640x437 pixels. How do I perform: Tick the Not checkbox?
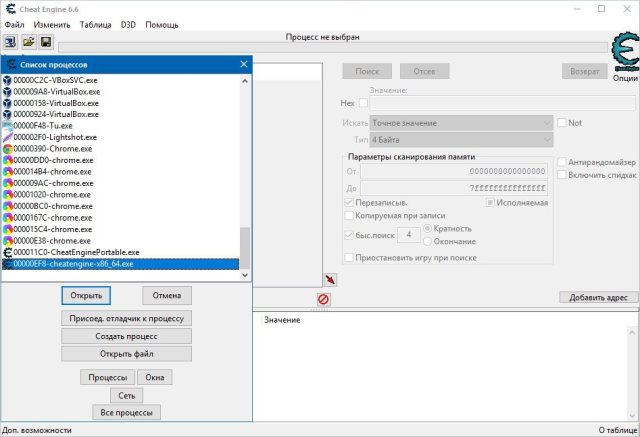click(x=562, y=122)
